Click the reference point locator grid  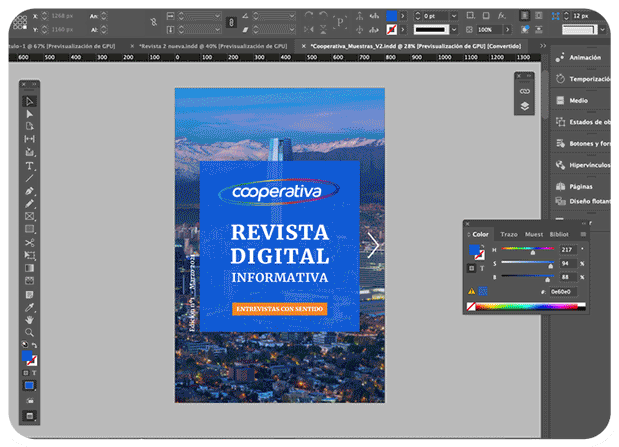click(20, 22)
